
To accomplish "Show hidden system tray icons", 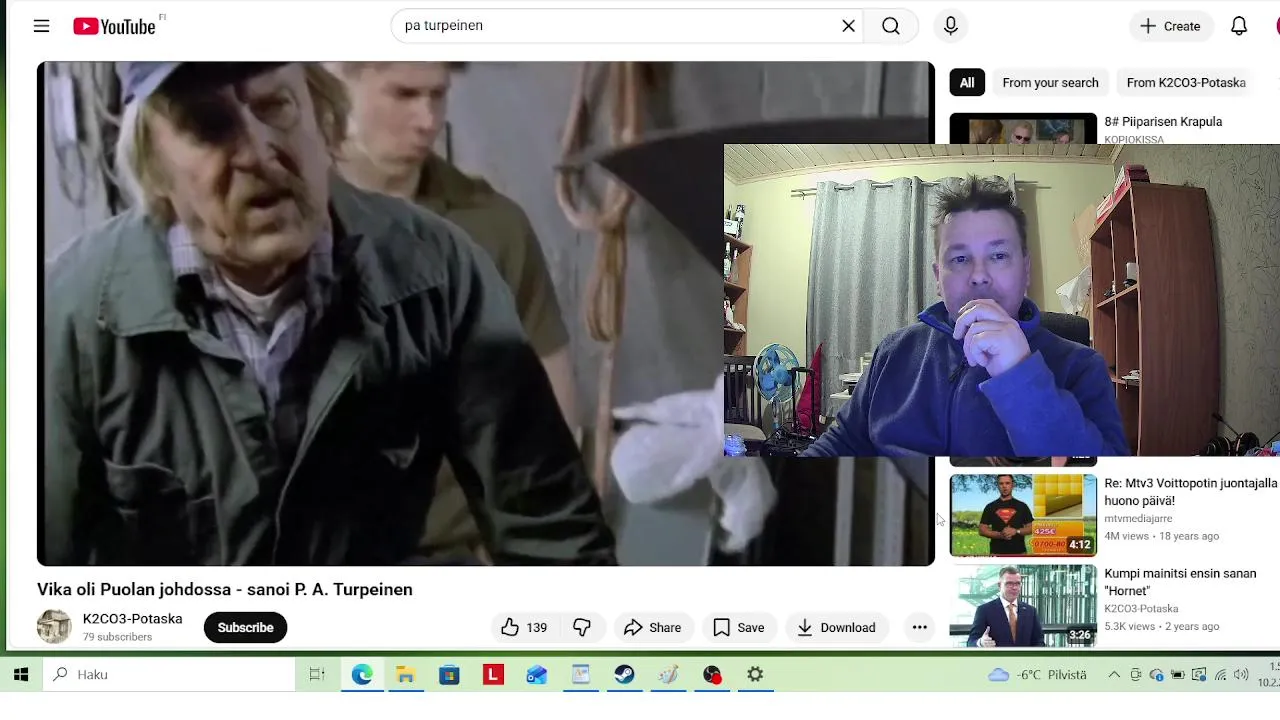I will 1114,675.
